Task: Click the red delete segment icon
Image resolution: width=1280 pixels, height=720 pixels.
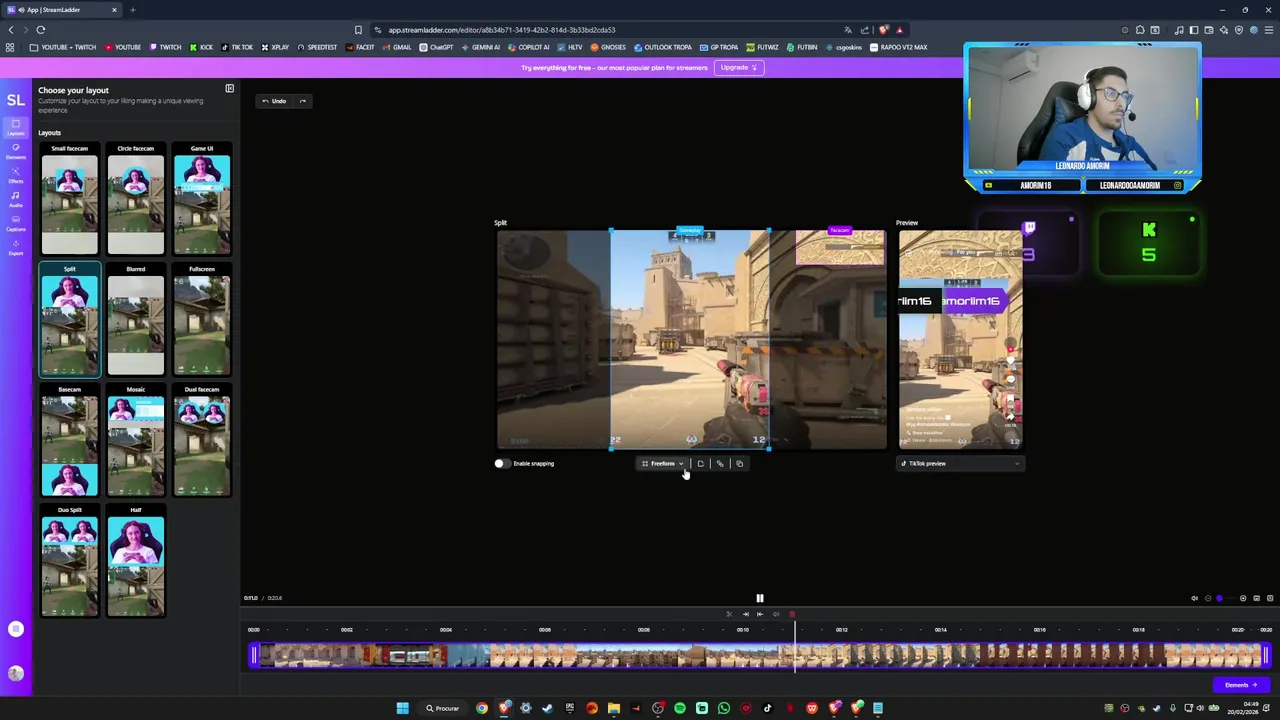Action: 792,614
